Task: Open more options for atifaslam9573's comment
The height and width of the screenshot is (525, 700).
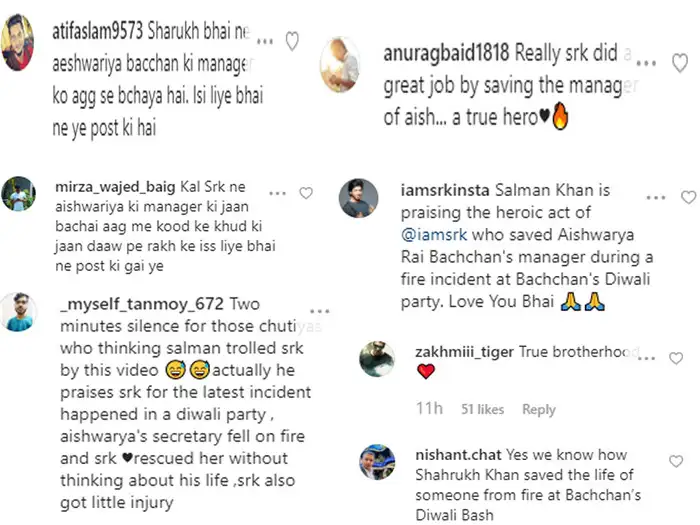Action: click(265, 42)
